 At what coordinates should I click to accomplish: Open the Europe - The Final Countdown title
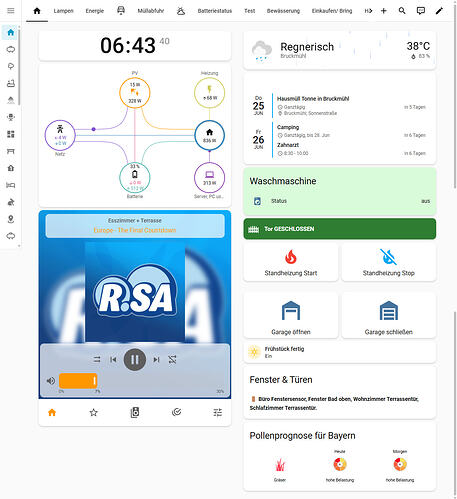(x=135, y=230)
